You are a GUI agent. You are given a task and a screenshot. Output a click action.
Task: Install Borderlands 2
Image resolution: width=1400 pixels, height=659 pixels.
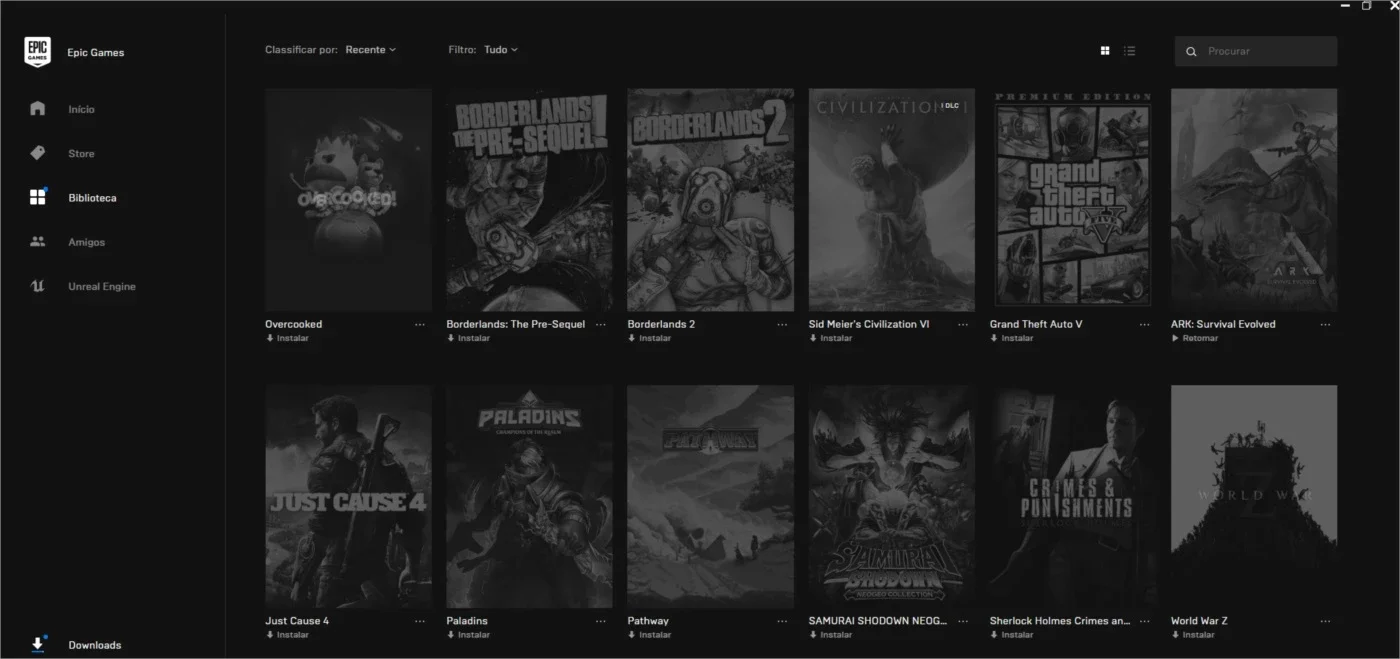pos(649,338)
